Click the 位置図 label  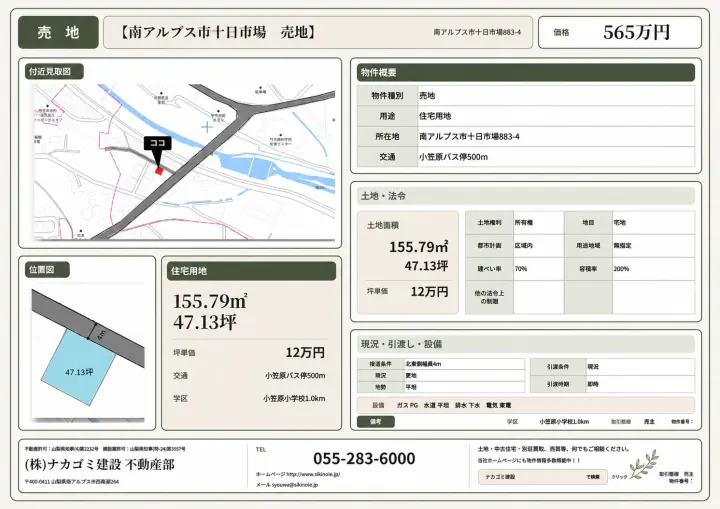(x=47, y=270)
